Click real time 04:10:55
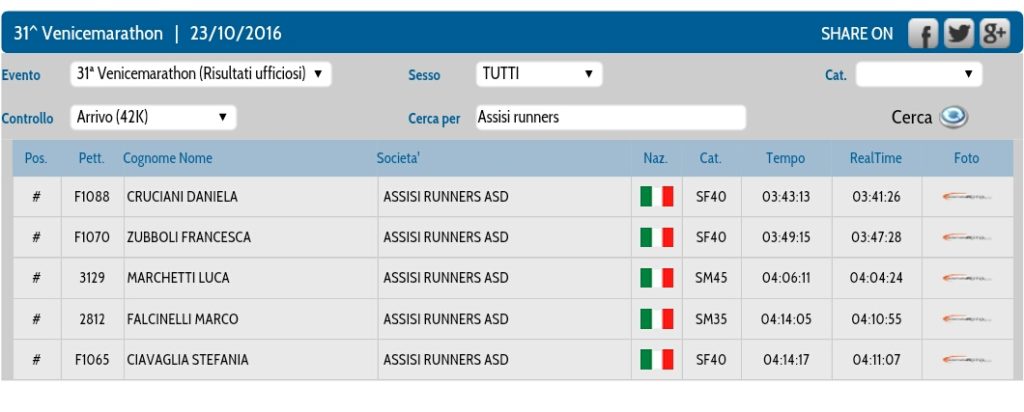This screenshot has height=412, width=1024. coord(877,319)
